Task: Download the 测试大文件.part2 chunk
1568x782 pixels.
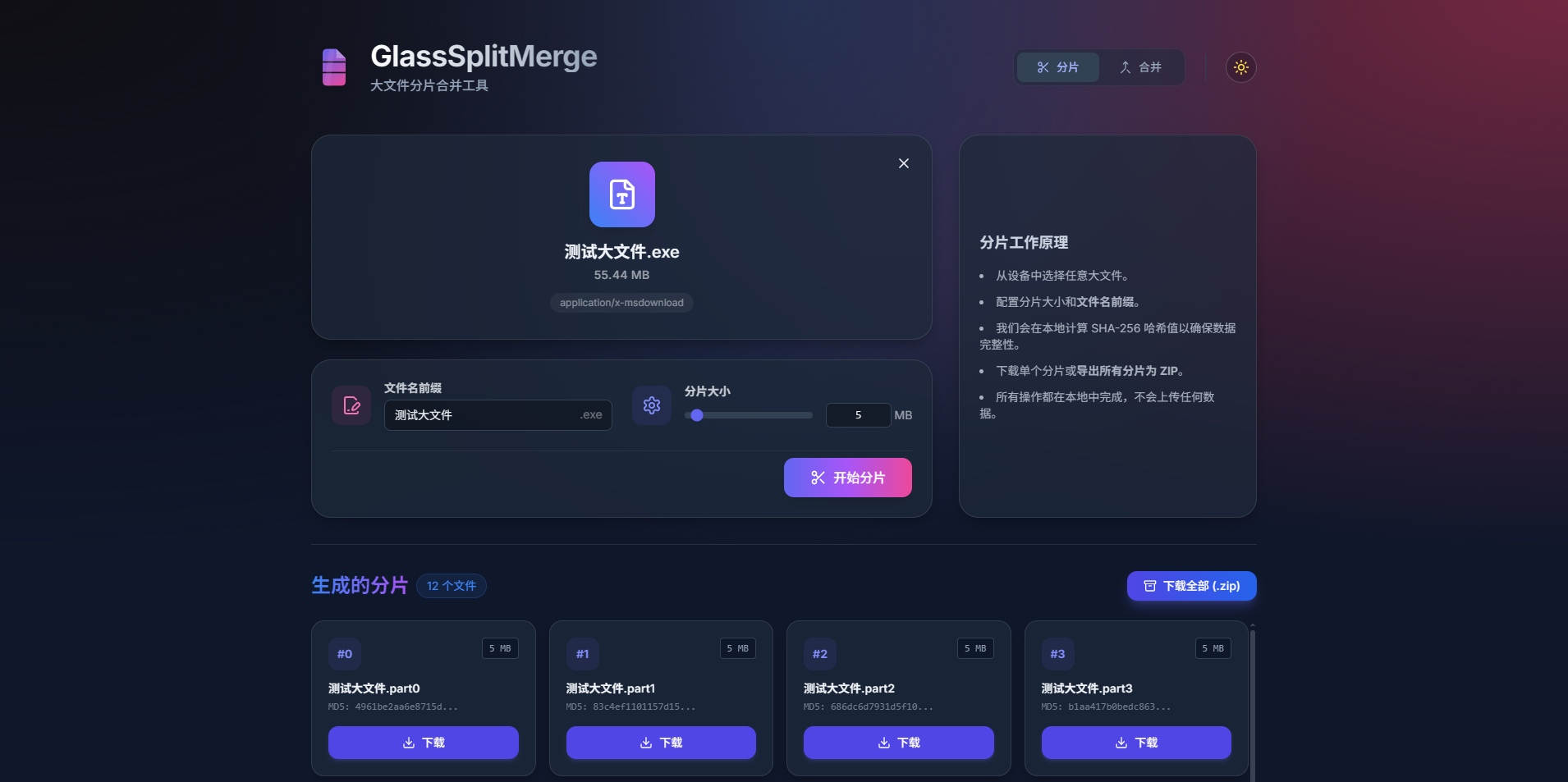Action: 899,743
